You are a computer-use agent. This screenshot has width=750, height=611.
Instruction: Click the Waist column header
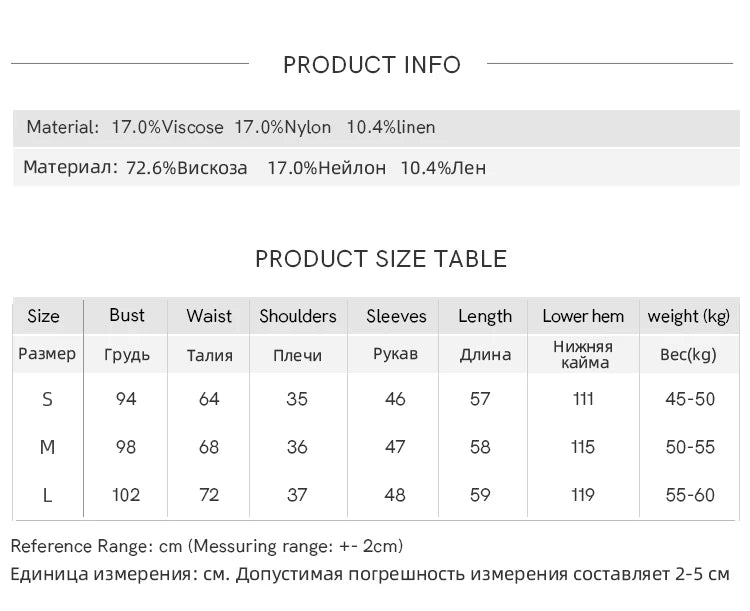click(209, 316)
